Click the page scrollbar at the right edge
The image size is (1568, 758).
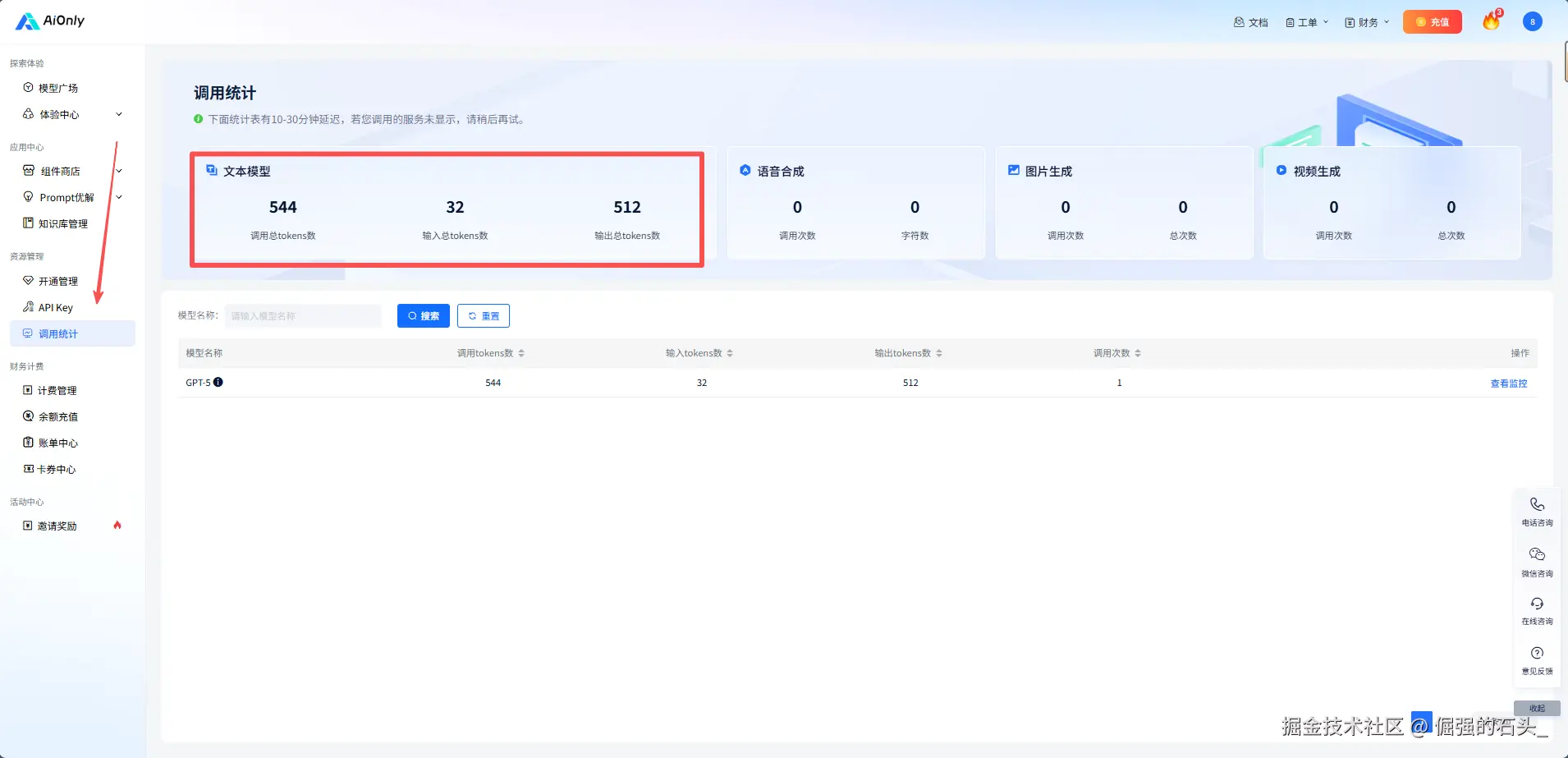1565,63
